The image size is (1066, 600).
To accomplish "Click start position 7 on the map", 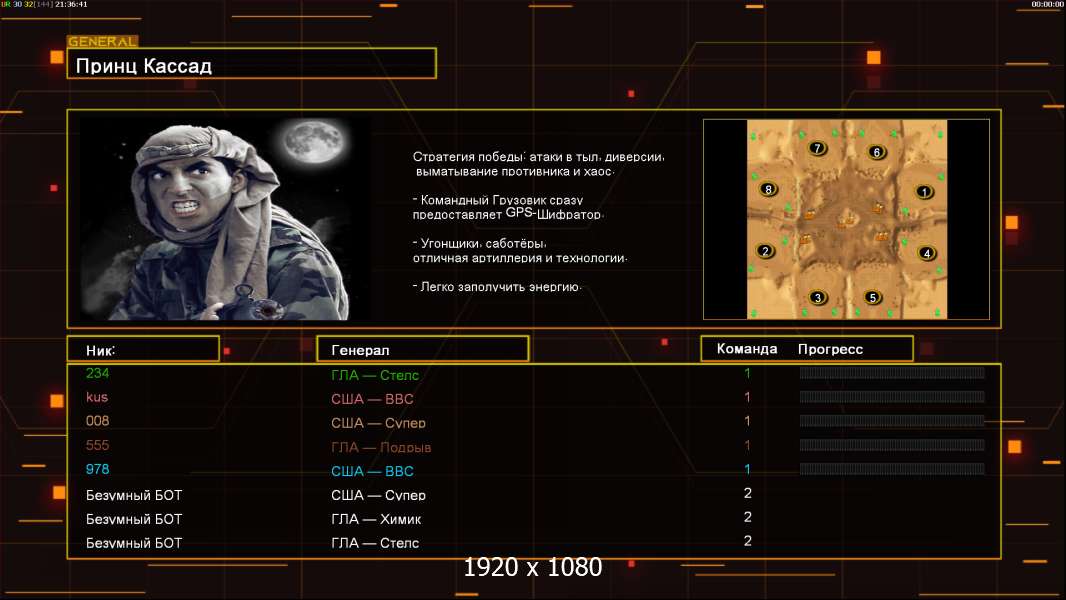I will coord(818,147).
